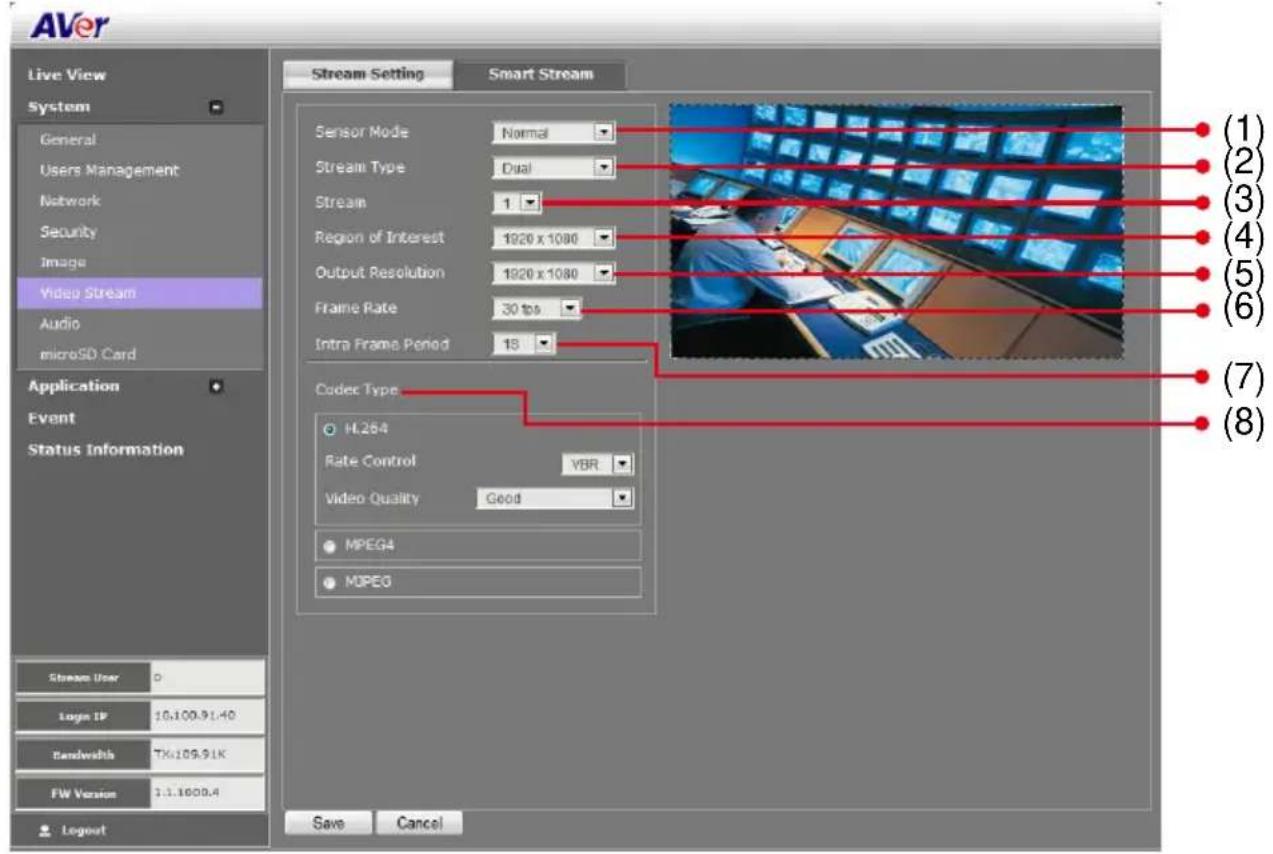Image resolution: width=1273 pixels, height=854 pixels.
Task: Open Stream number dropdown
Action: point(517,203)
